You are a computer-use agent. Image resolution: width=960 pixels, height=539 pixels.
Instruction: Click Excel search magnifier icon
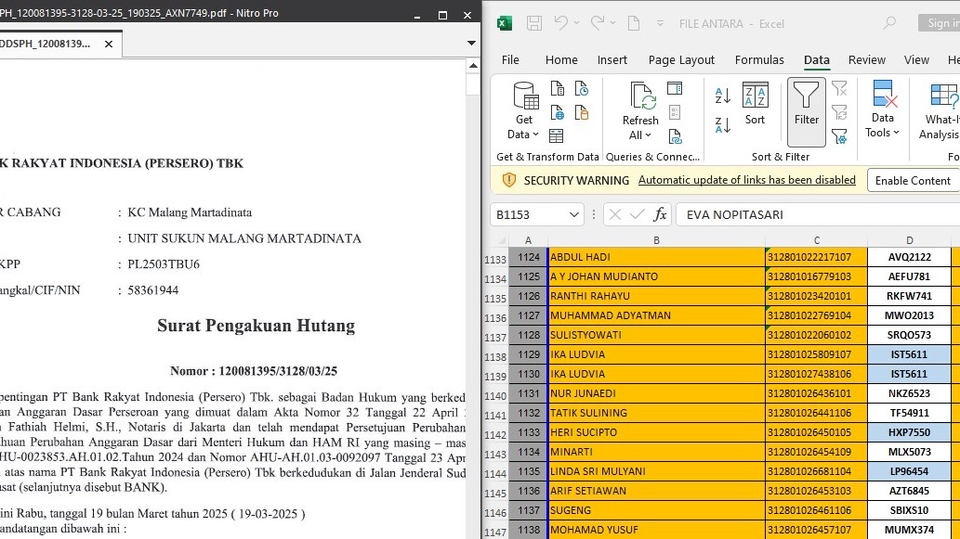click(x=889, y=23)
